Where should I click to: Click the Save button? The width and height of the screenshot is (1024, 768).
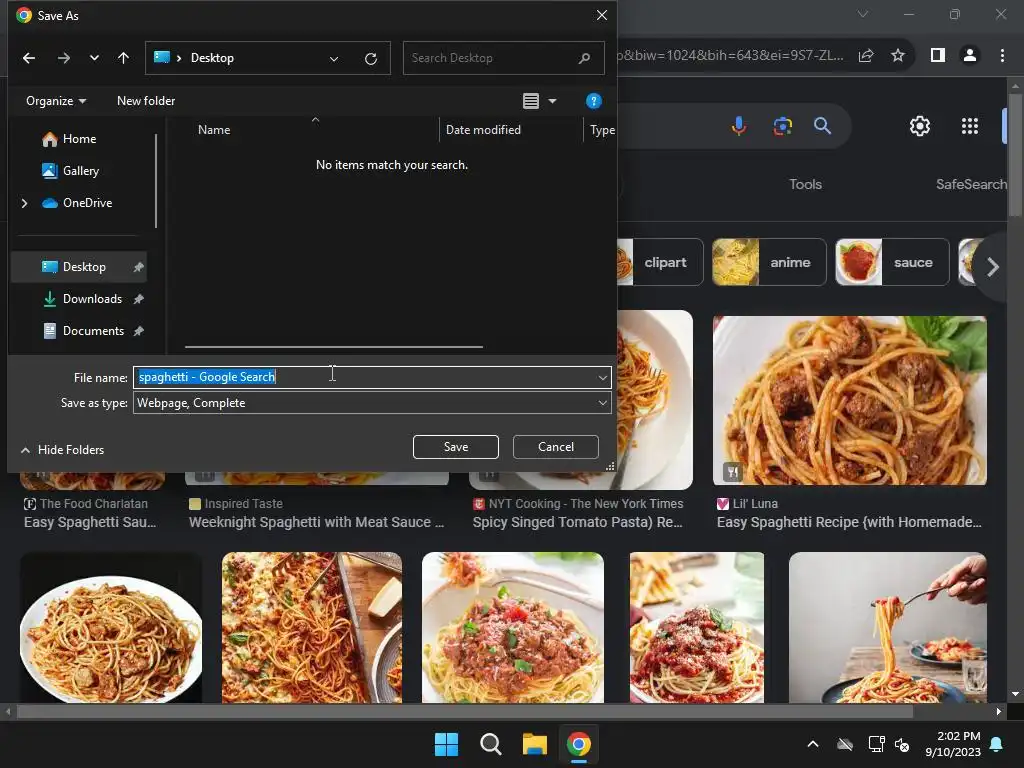coord(456,447)
